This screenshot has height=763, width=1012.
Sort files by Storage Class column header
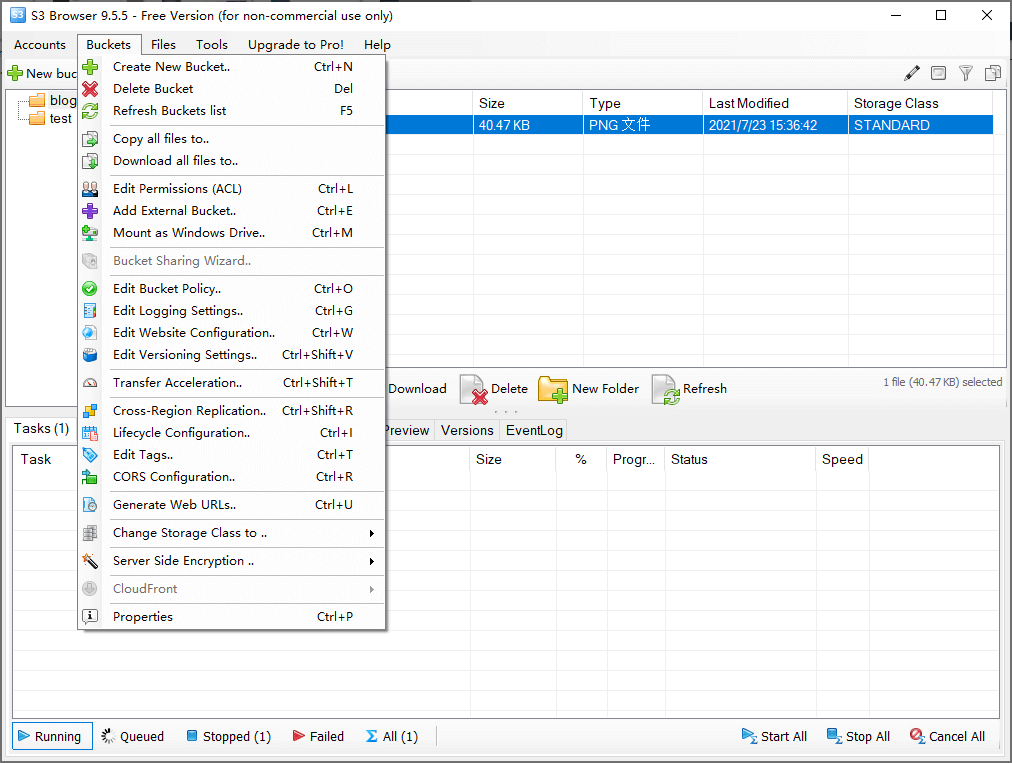click(920, 103)
